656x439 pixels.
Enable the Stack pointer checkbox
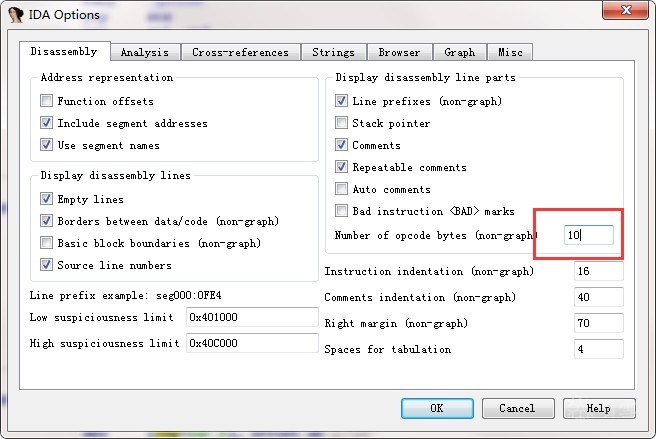coord(341,123)
